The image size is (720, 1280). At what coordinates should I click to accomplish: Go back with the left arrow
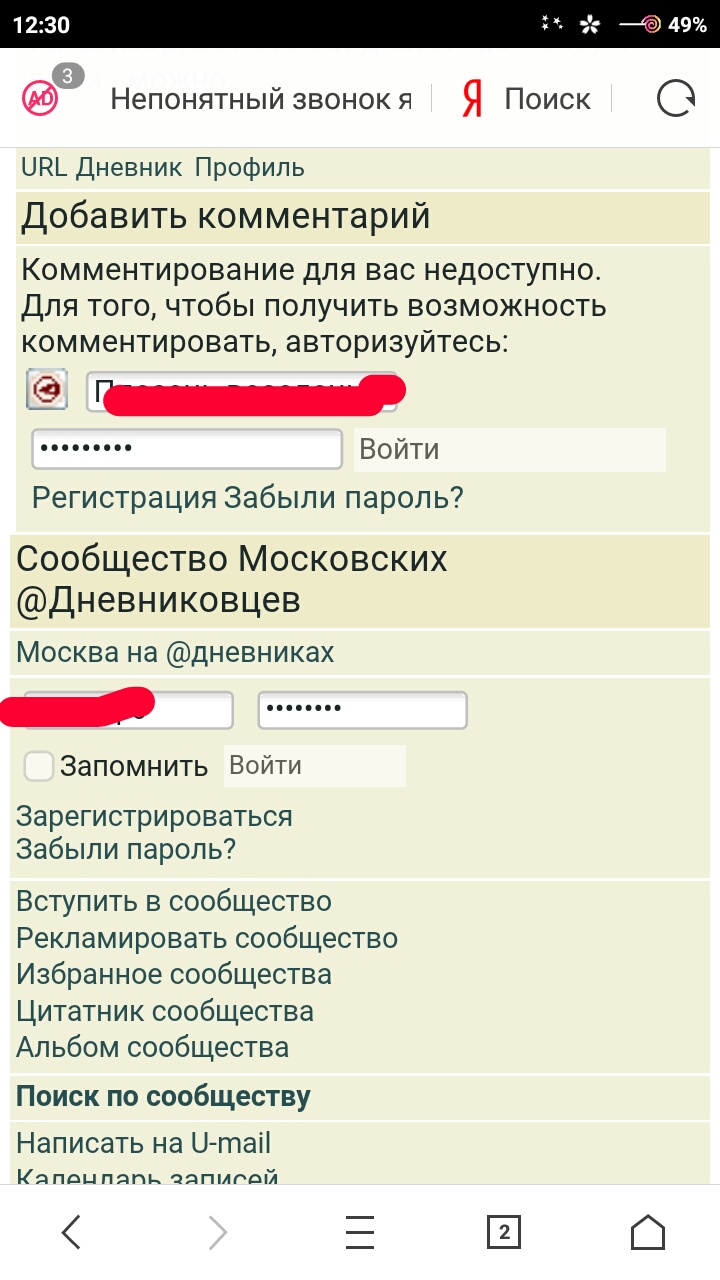click(71, 1232)
